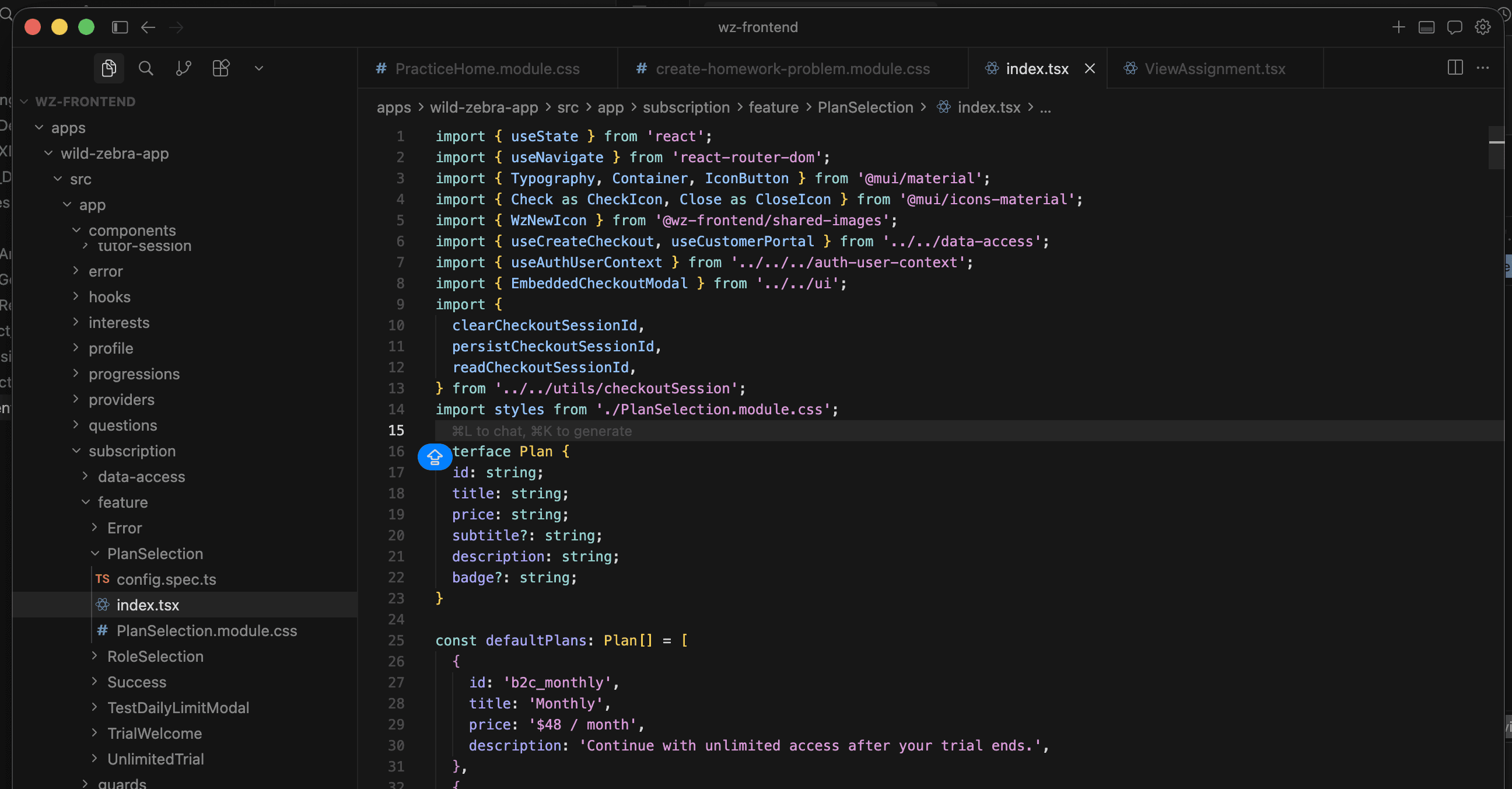This screenshot has width=1512, height=789.
Task: Toggle the bottom panel layout
Action: (x=1426, y=27)
